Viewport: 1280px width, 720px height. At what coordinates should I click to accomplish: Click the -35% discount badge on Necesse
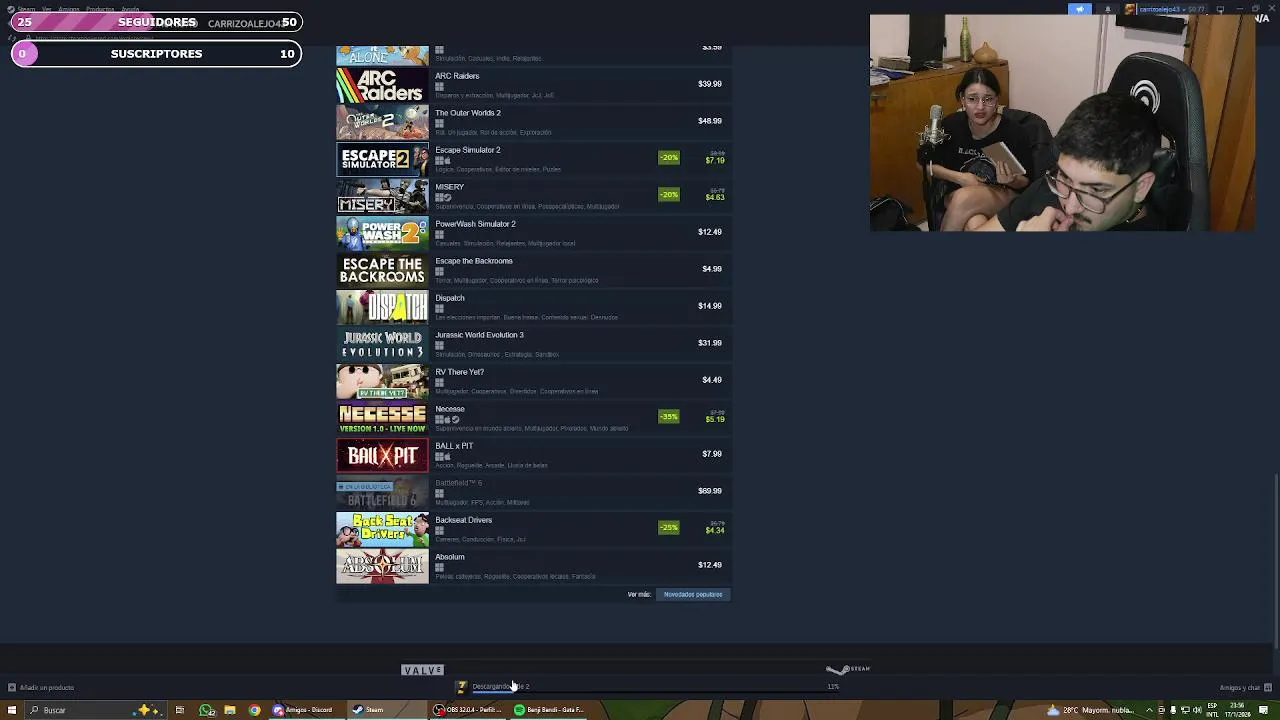click(x=669, y=417)
